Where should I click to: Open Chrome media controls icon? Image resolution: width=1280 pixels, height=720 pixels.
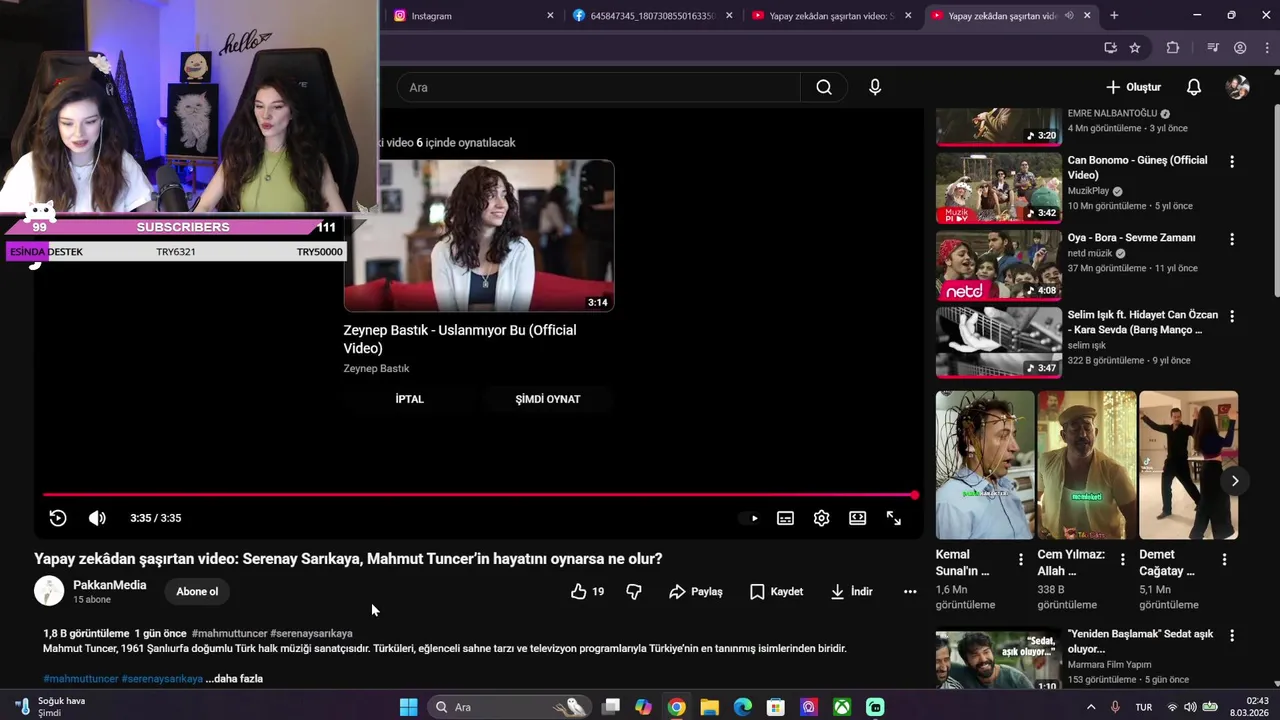(1213, 47)
